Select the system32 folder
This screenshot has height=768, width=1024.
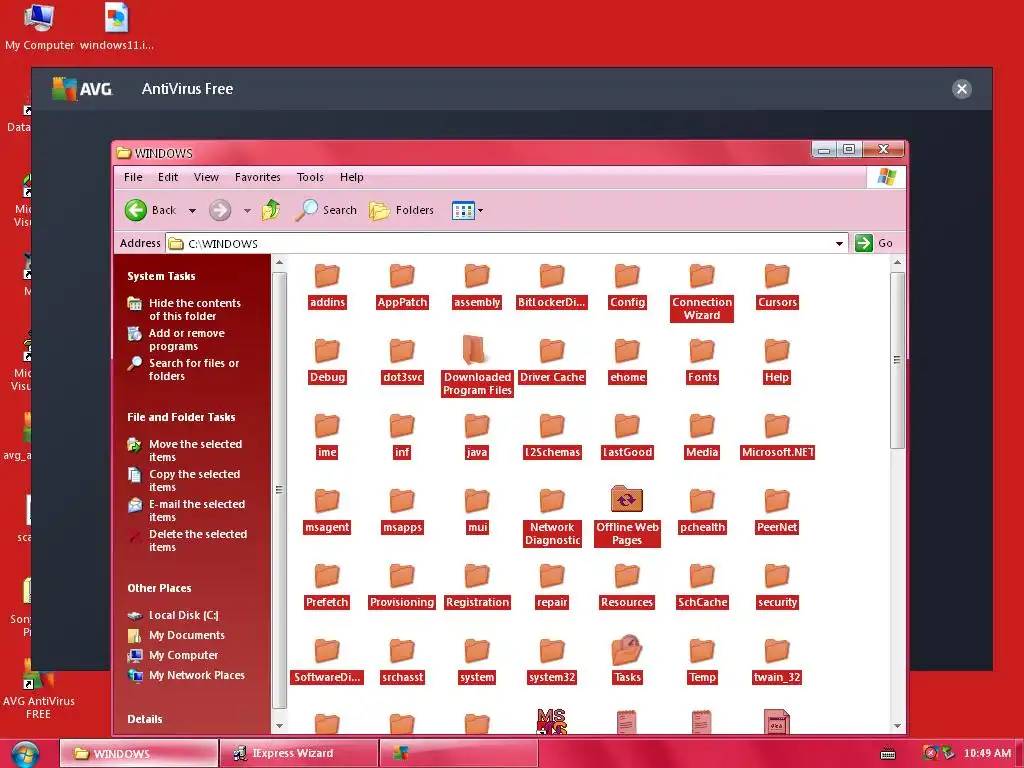552,661
